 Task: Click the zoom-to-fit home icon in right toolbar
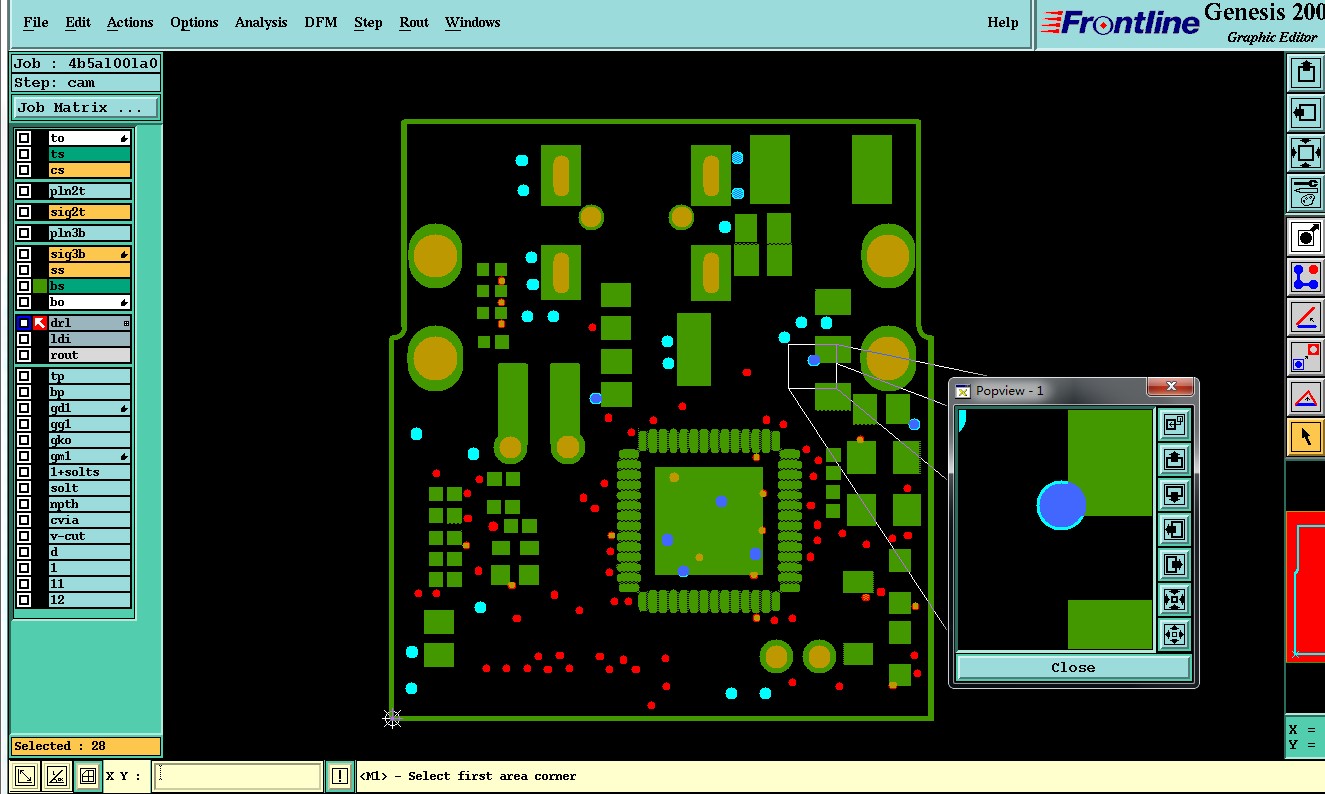pos(1305,153)
